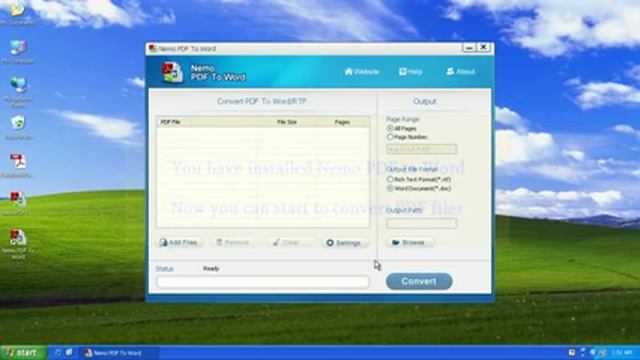Open My Documents desktop icon

click(17, 13)
